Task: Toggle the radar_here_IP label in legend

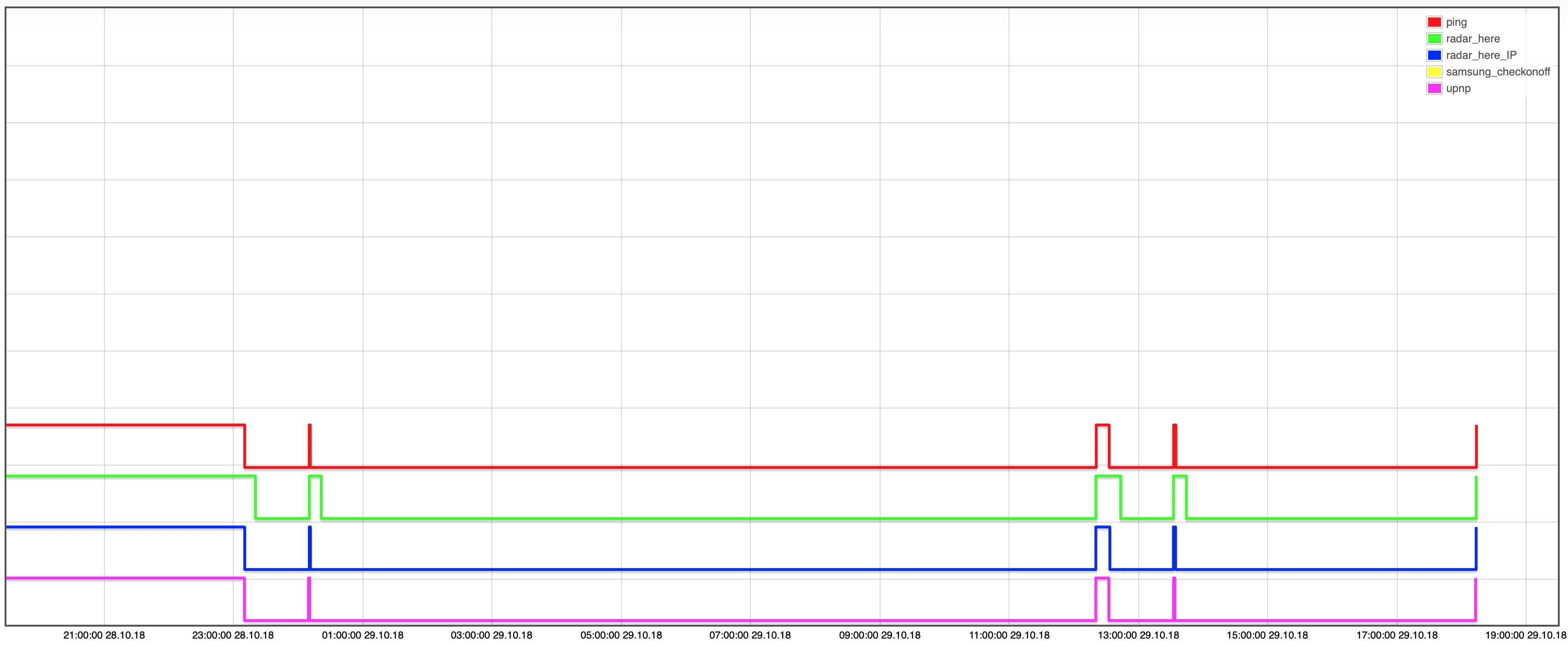Action: (x=1481, y=55)
